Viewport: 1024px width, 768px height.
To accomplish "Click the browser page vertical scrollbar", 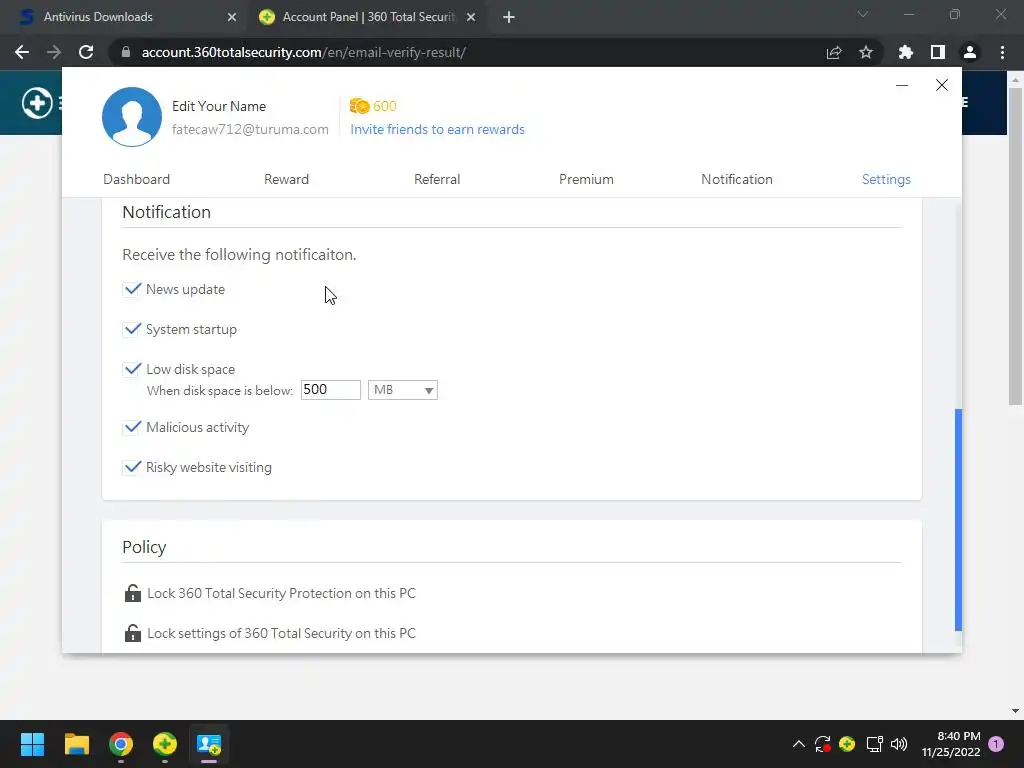I will (1015, 247).
